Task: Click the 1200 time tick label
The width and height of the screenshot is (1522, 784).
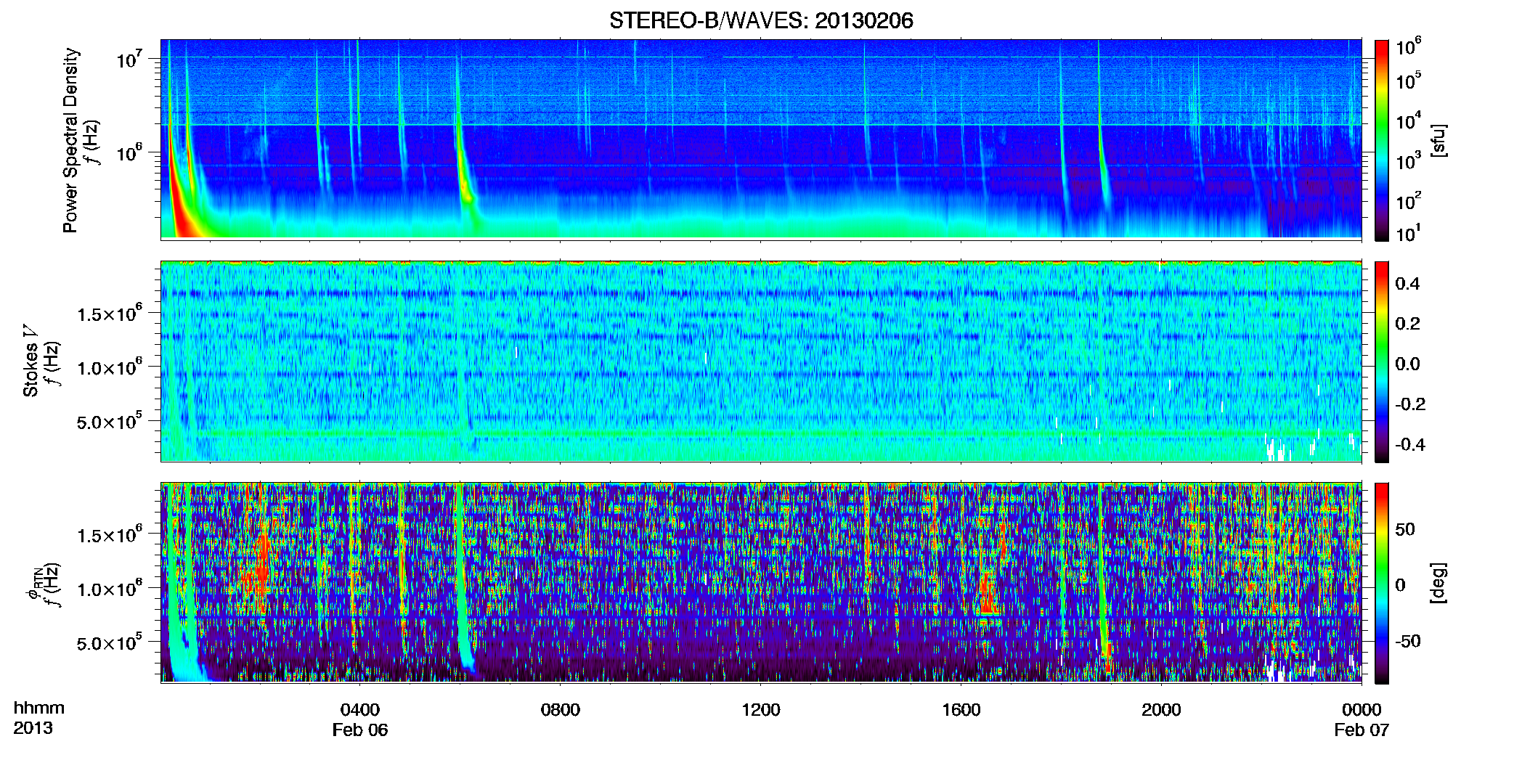Action: click(761, 710)
